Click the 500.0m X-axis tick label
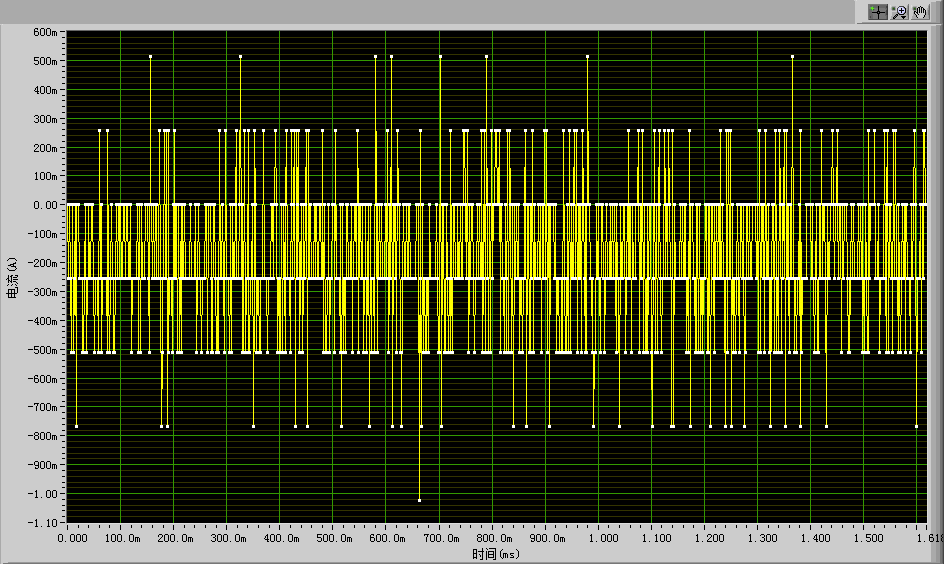Screen dimensions: 944x564 point(334,538)
